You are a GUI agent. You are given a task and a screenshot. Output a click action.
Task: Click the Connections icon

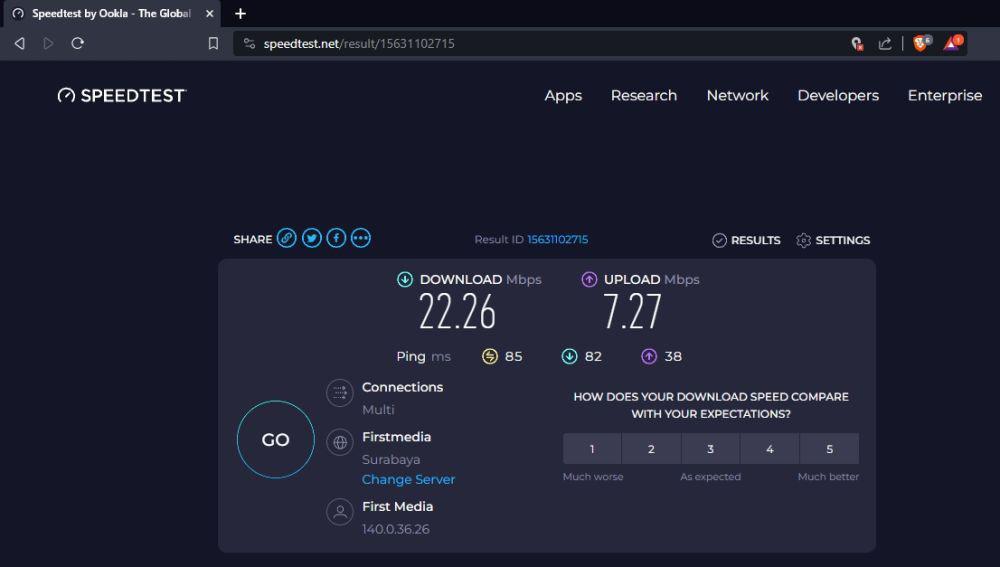340,393
